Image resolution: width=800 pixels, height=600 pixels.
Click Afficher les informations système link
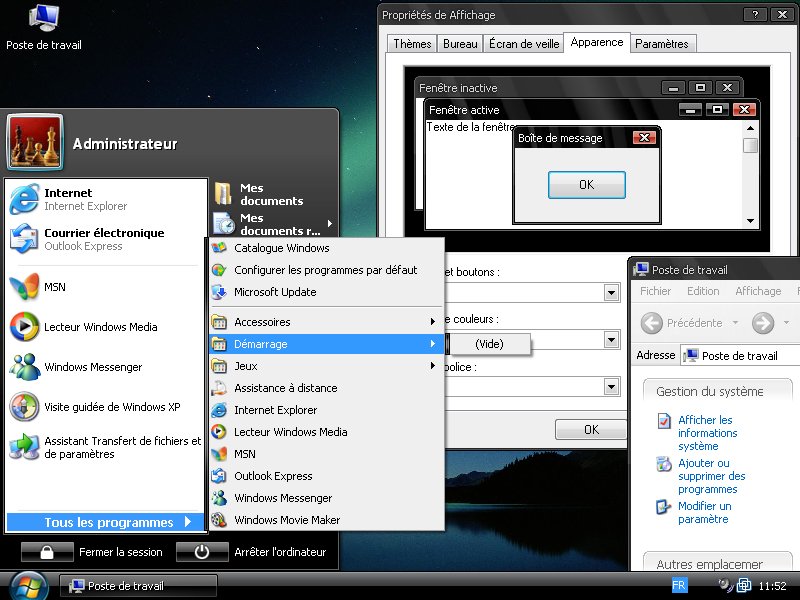pos(707,433)
